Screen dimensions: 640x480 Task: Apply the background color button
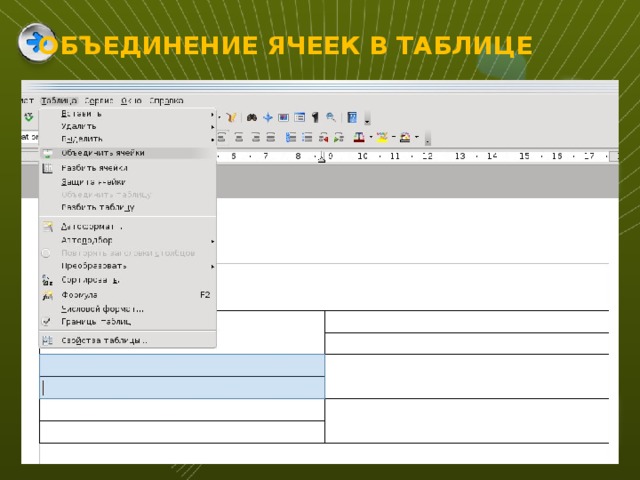[405, 138]
